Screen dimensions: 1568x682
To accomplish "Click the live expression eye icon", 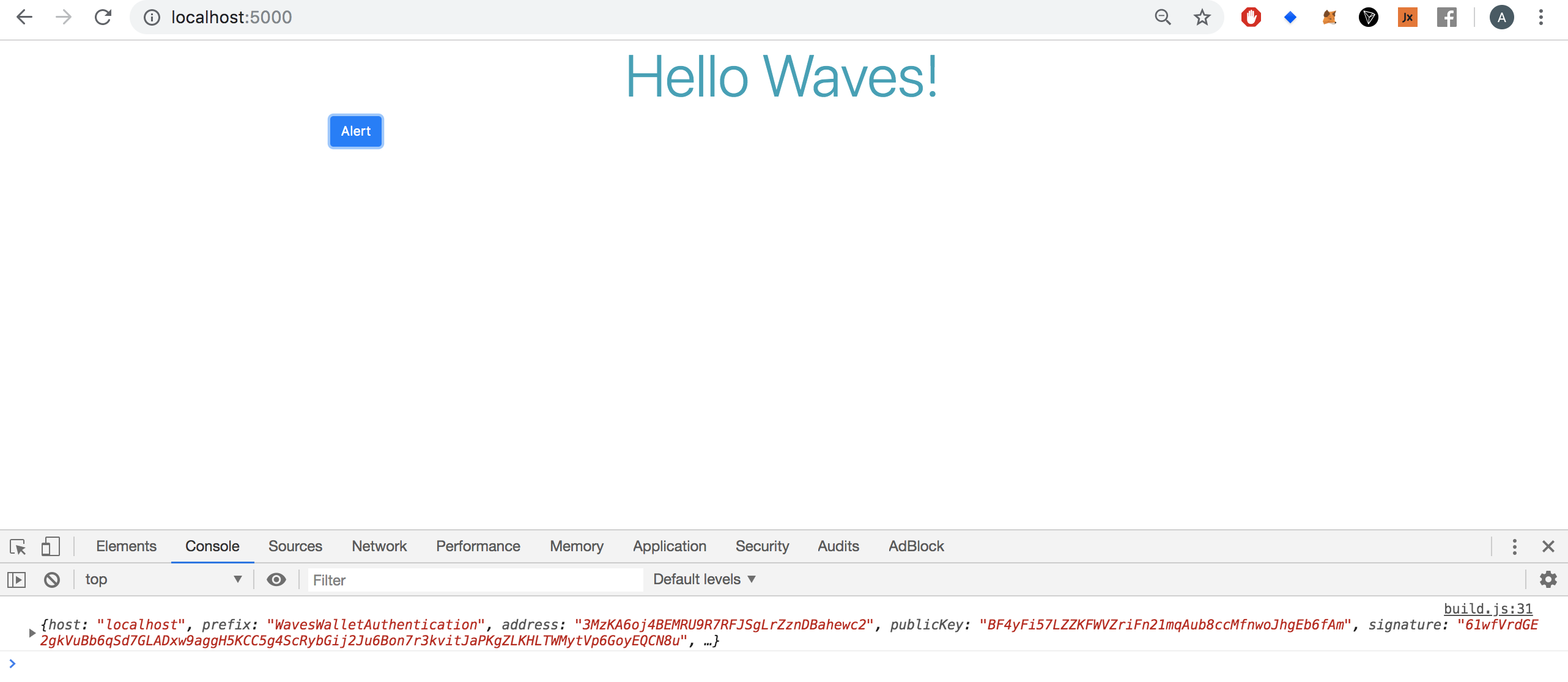I will click(x=276, y=579).
